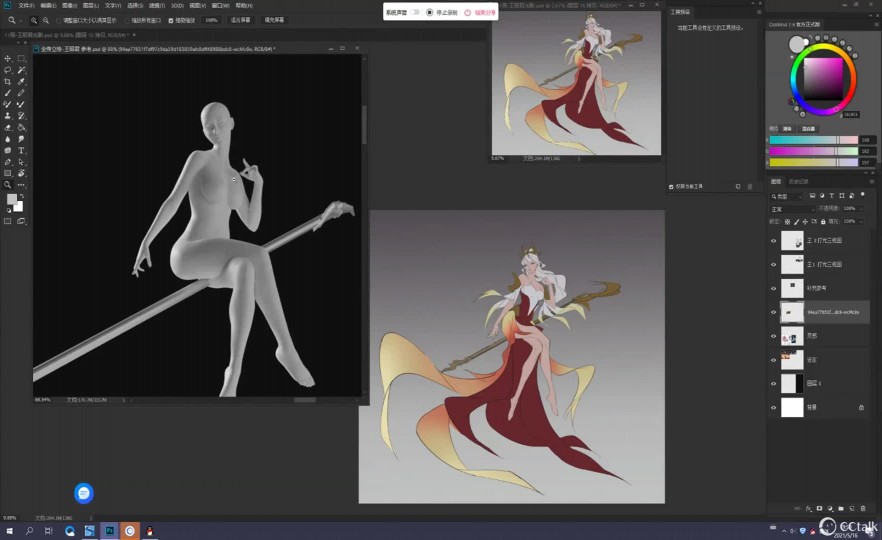Open the layer Opacity dropdown arrow
This screenshot has width=882, height=540.
pyautogui.click(x=861, y=209)
